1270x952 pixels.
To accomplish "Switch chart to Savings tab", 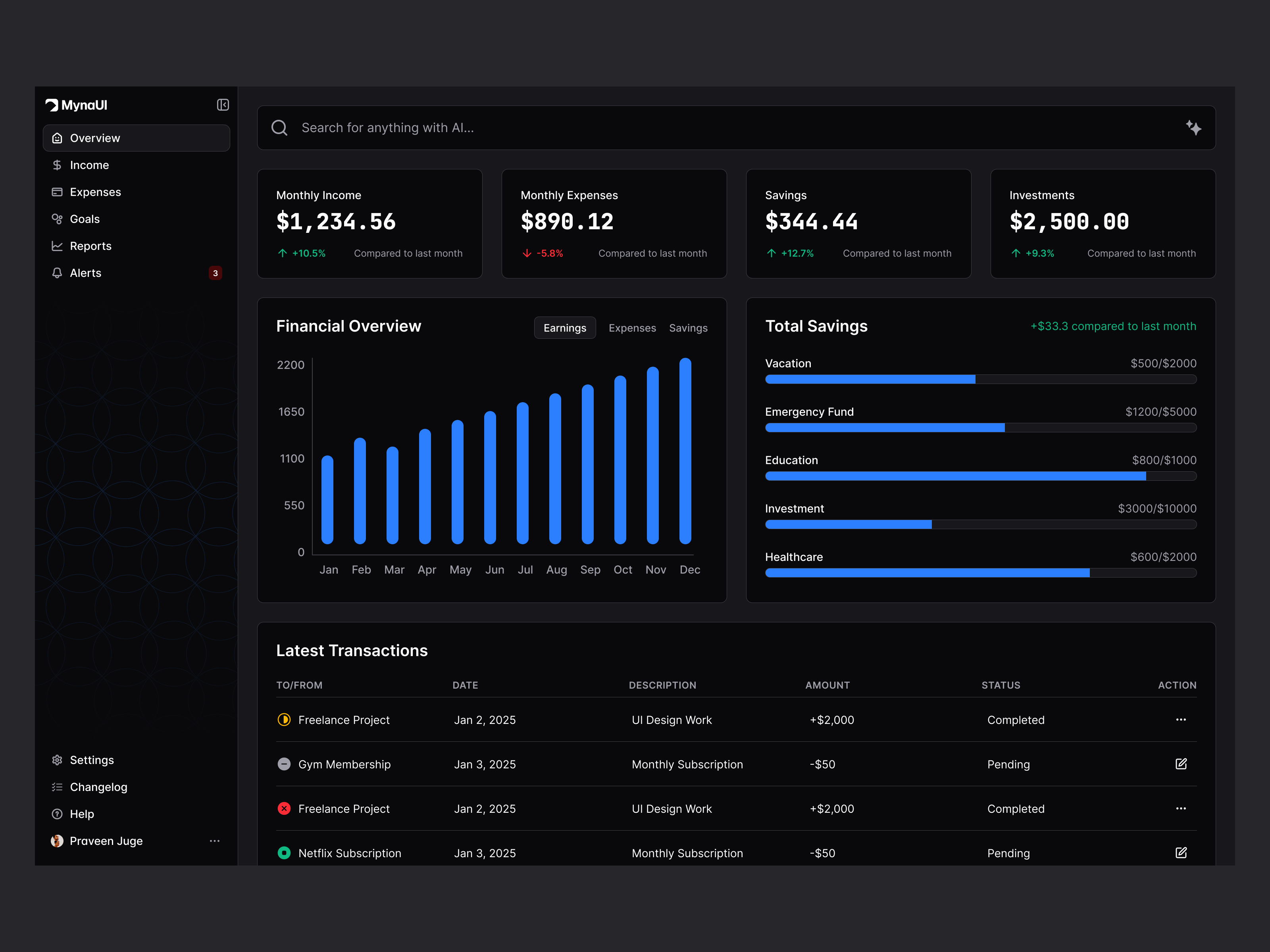I will coord(688,328).
